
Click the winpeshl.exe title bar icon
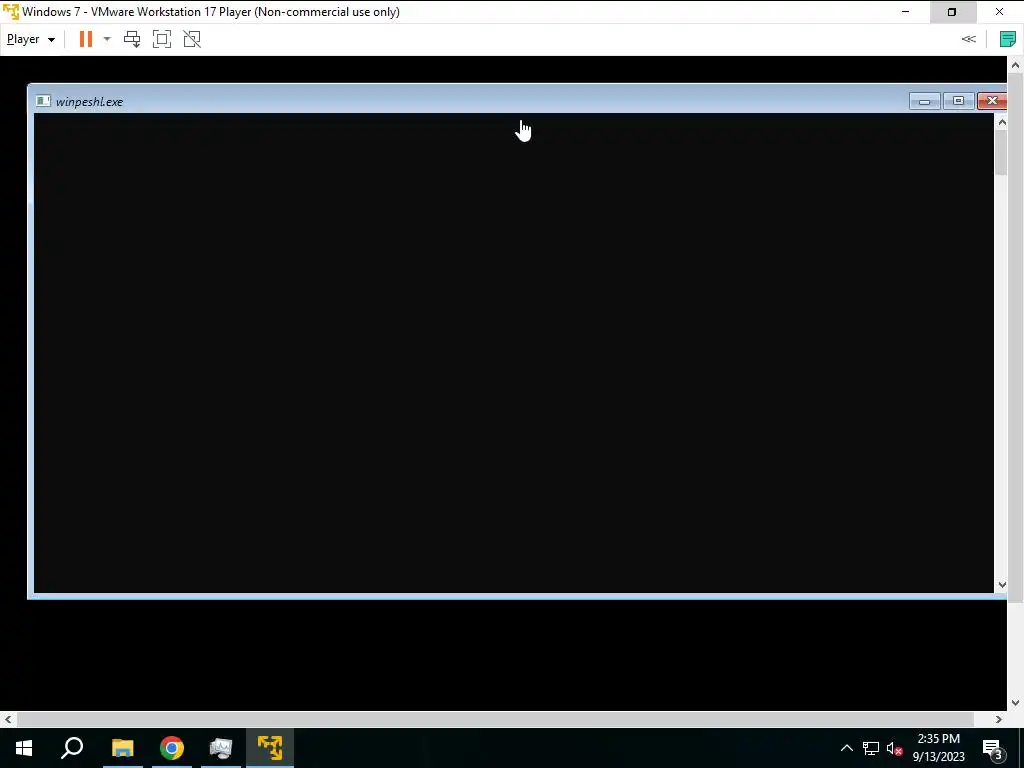[43, 101]
